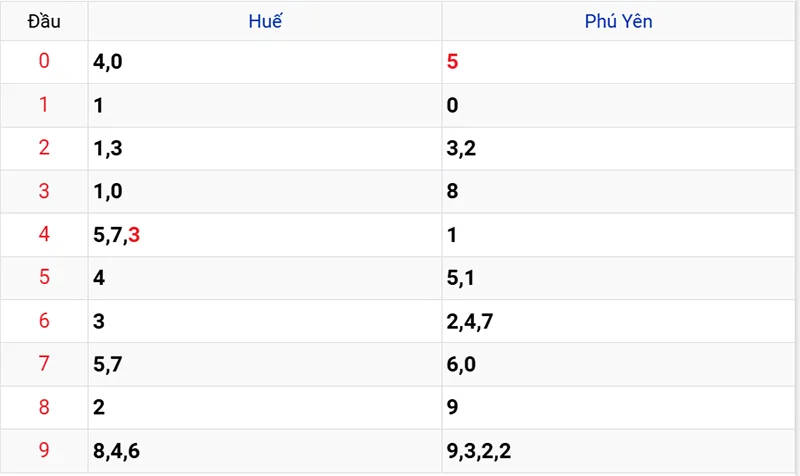Click Phú Yên cell showing 9,3,2,2
This screenshot has height=476, width=800.
(479, 451)
